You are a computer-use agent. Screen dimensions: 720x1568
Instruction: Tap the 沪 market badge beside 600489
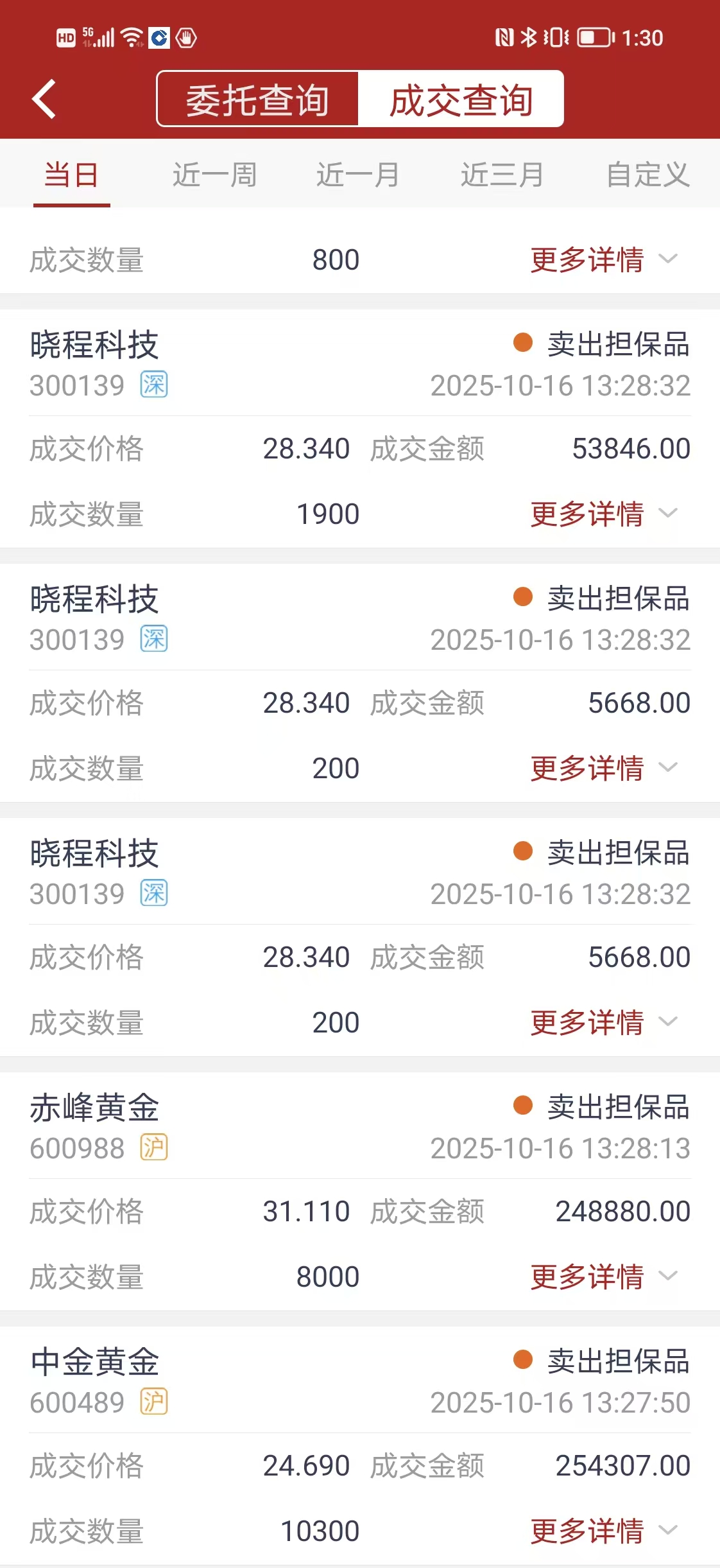pyautogui.click(x=154, y=1402)
